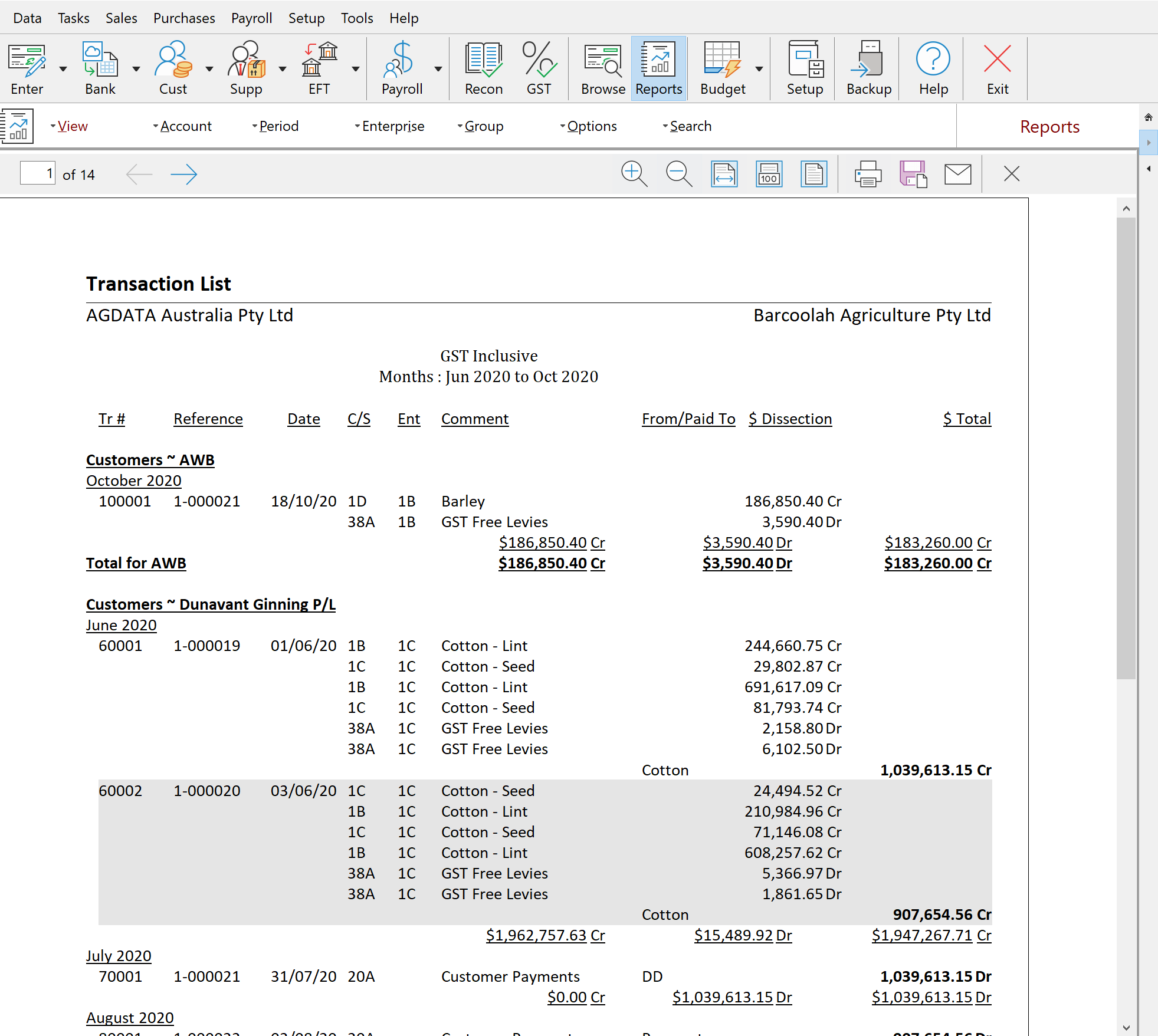Open the Tools menu
The height and width of the screenshot is (1036, 1158).
357,18
